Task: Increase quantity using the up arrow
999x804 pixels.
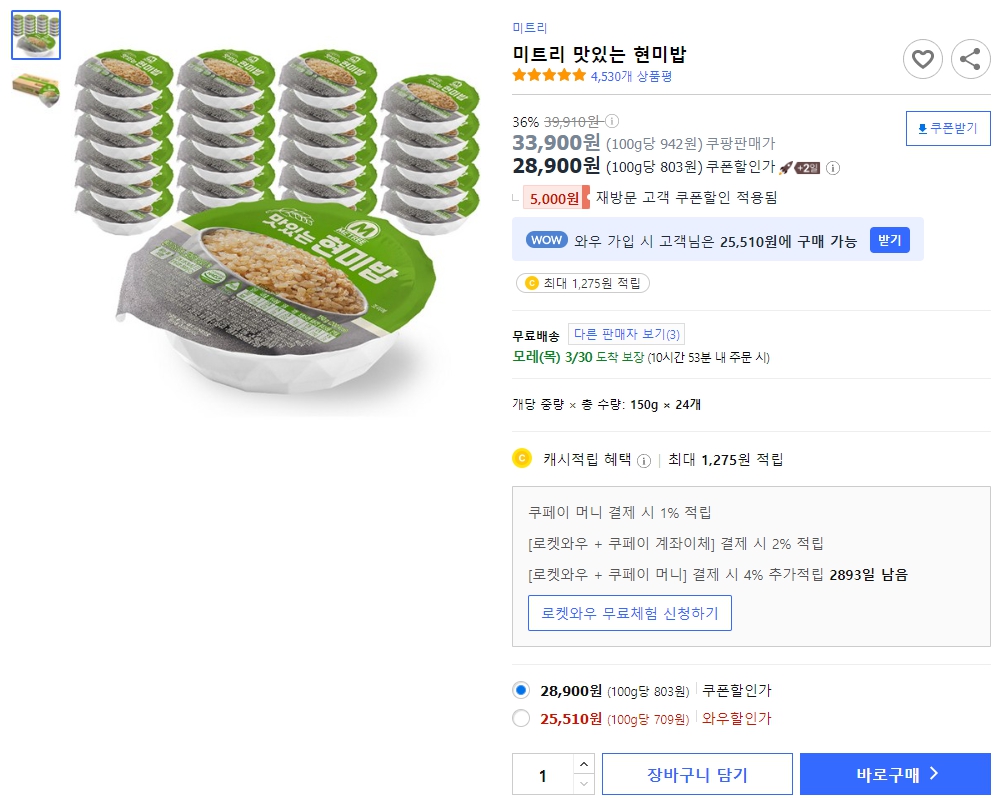Action: 581,763
